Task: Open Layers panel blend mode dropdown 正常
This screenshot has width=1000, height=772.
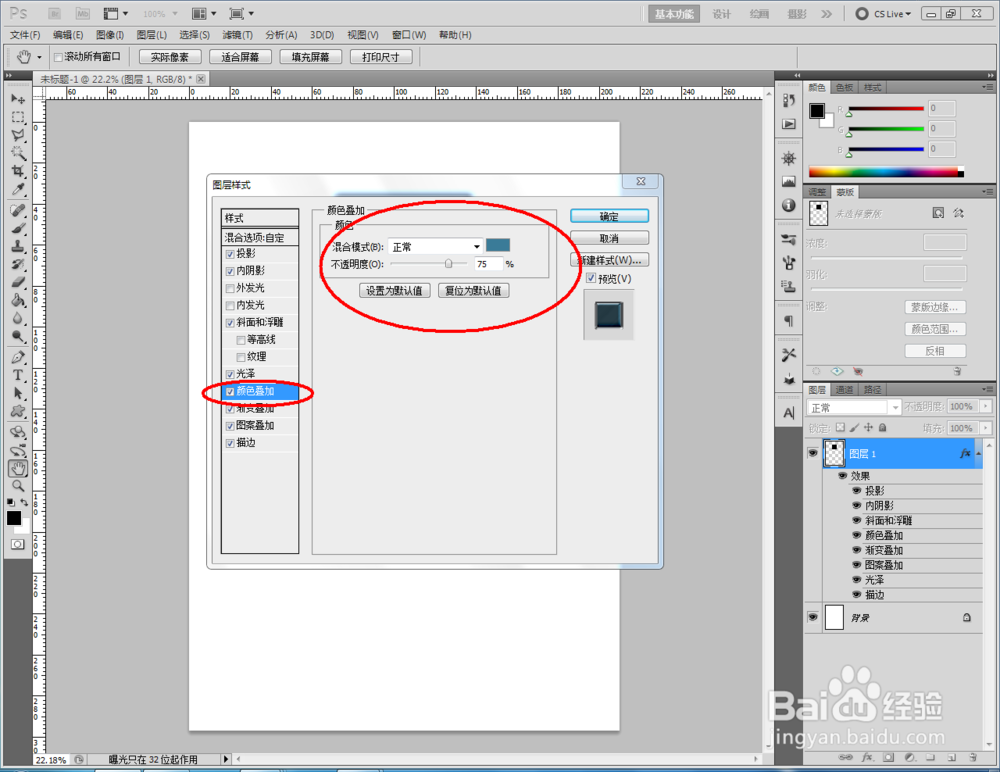Action: pyautogui.click(x=854, y=408)
